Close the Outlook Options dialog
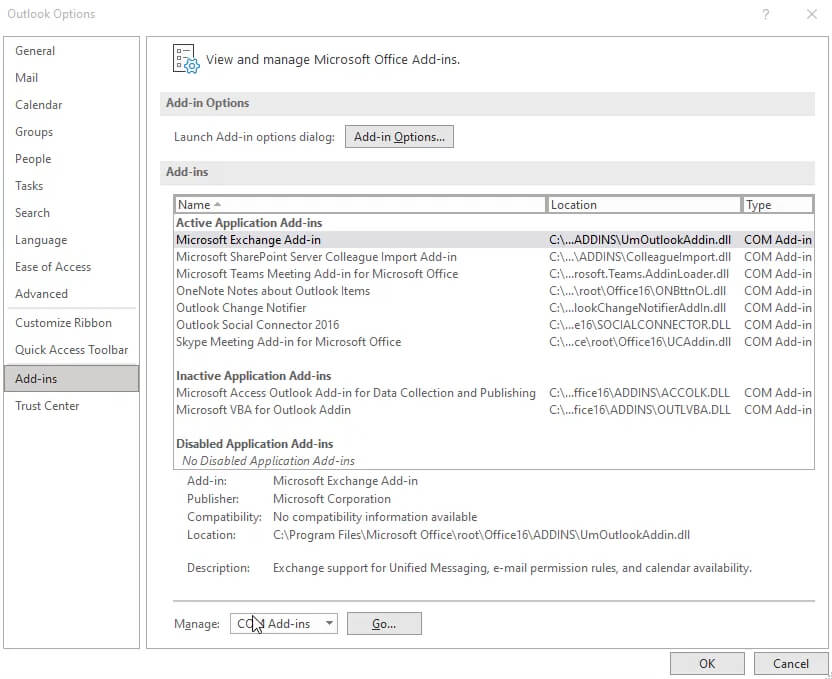 pyautogui.click(x=812, y=14)
